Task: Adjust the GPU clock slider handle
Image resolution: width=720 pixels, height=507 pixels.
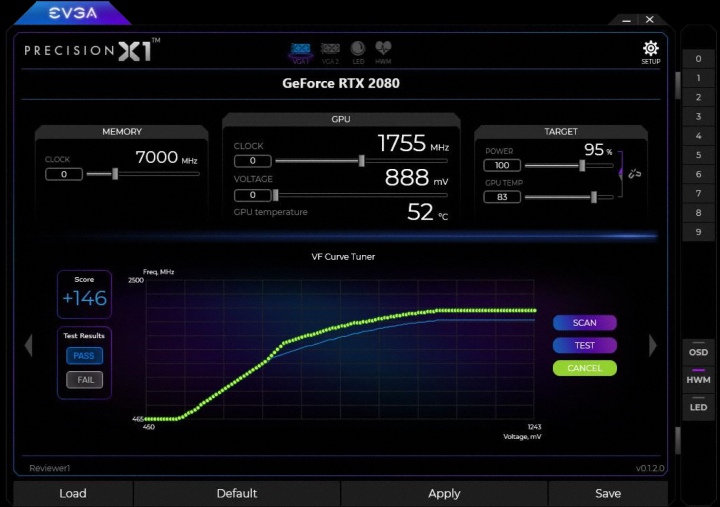Action: tap(362, 161)
